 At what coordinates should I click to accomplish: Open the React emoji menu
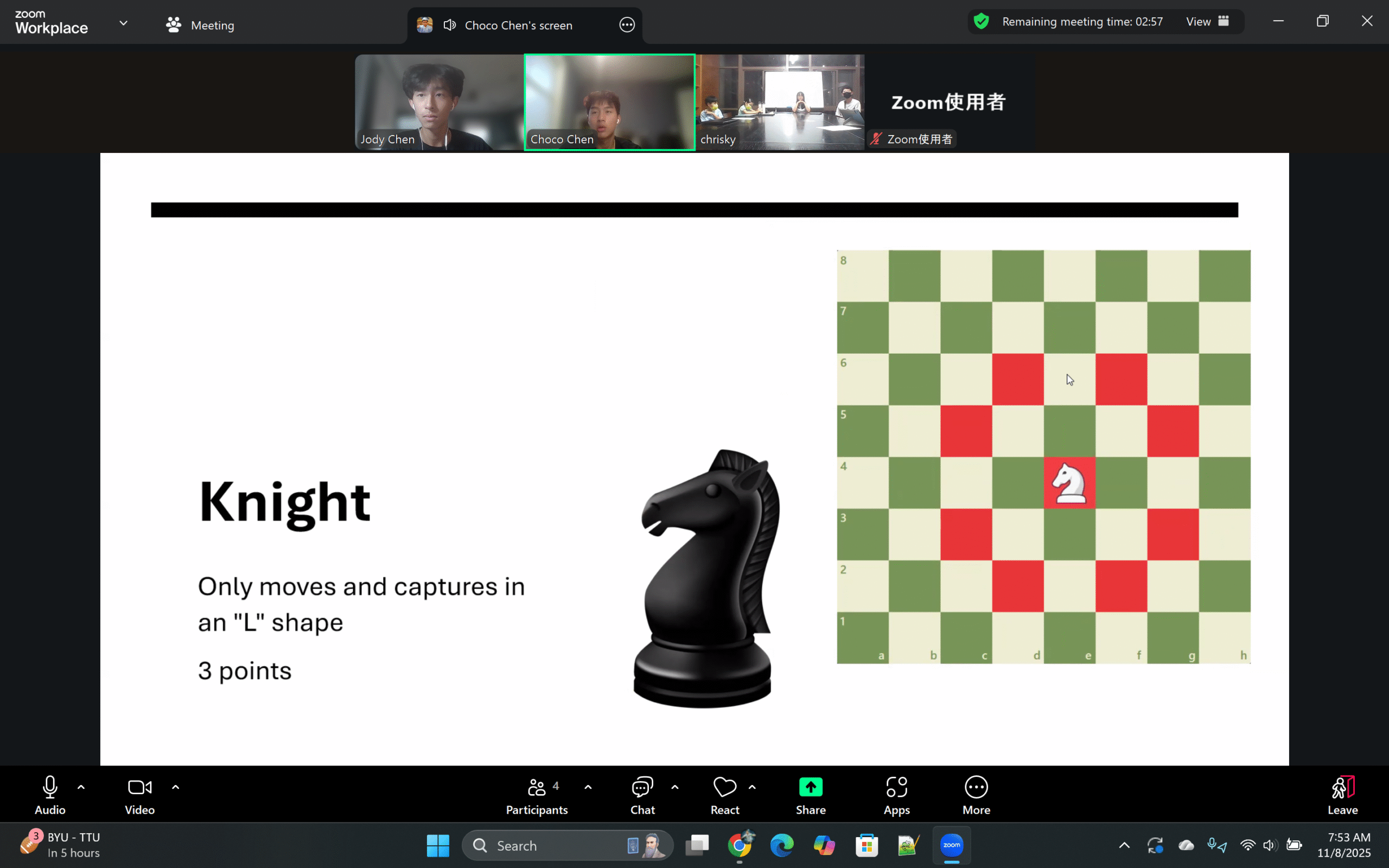tap(724, 795)
